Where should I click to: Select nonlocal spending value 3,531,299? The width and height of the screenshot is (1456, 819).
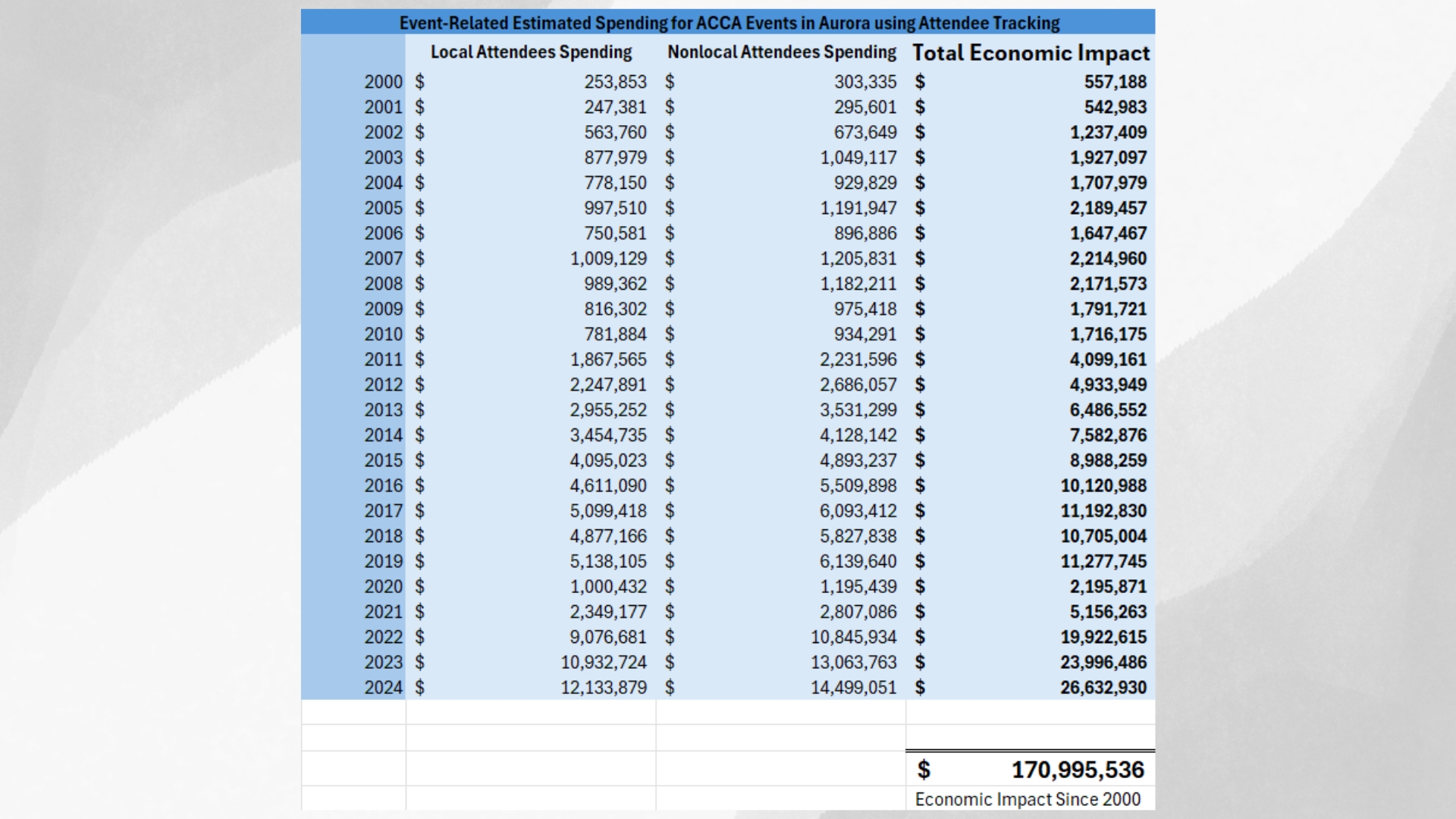click(858, 409)
